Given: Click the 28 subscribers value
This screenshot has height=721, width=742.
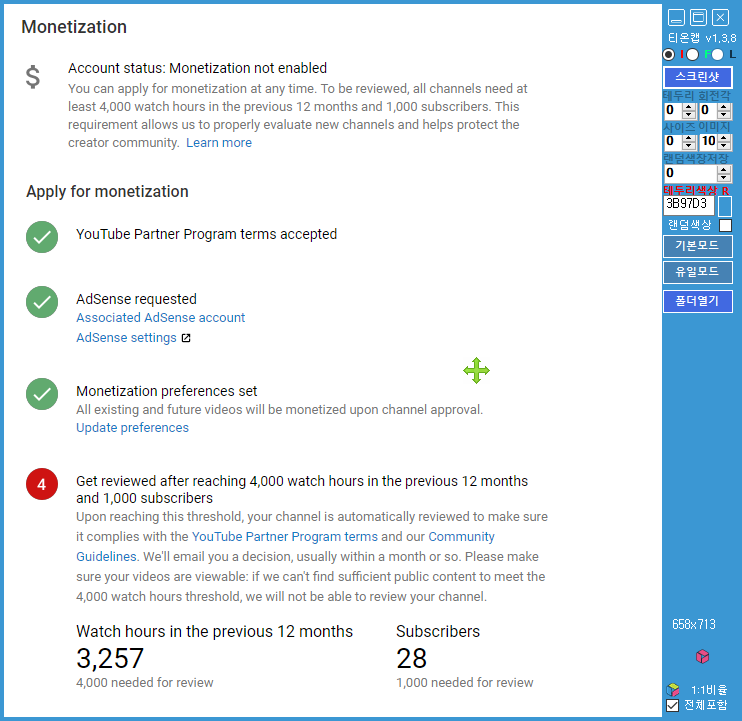Looking at the screenshot, I should [x=411, y=658].
